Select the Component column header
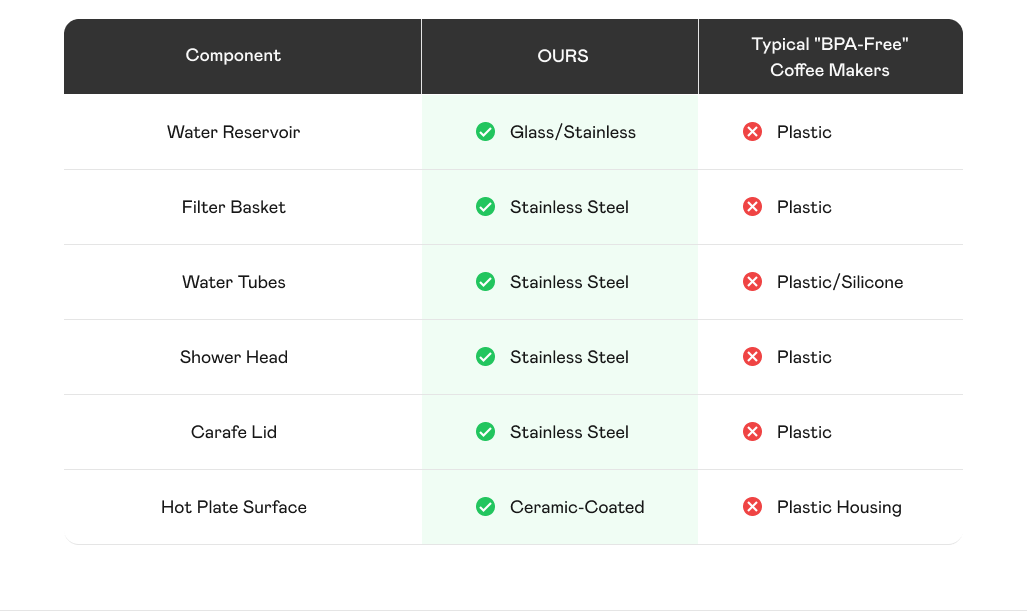1027x611 pixels. [233, 56]
